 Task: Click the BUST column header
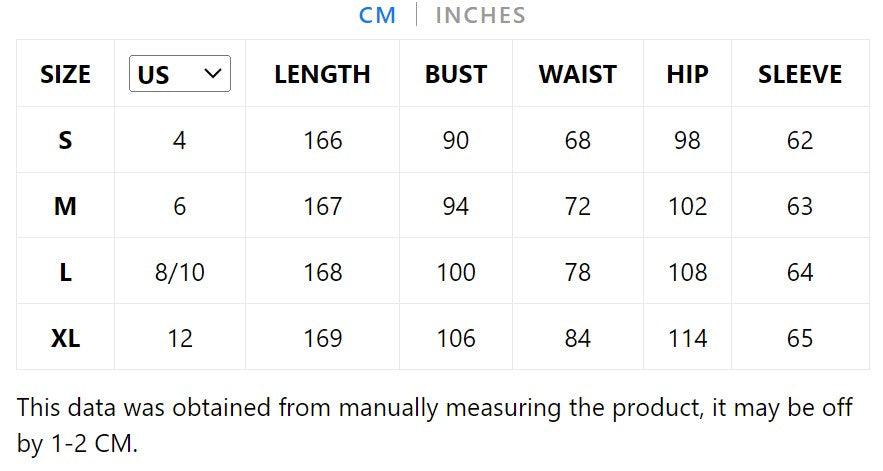[455, 74]
